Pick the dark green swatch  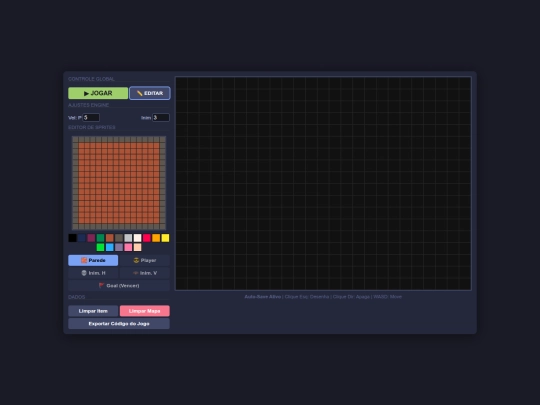pos(100,238)
